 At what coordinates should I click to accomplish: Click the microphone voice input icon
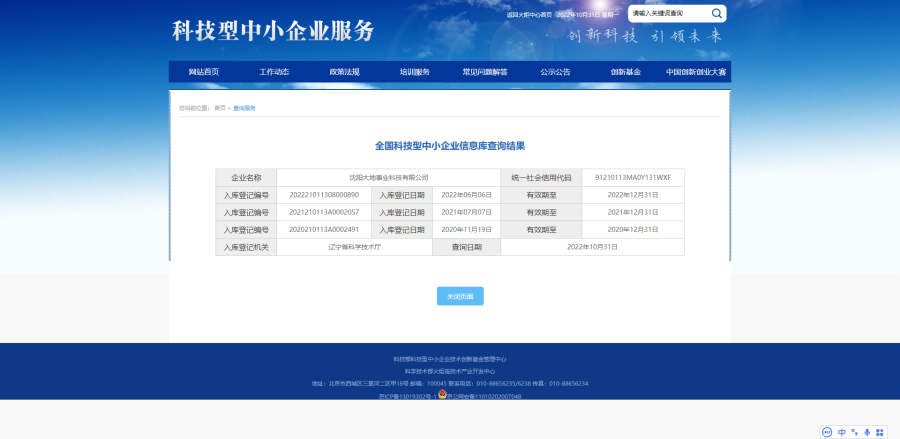(x=866, y=432)
